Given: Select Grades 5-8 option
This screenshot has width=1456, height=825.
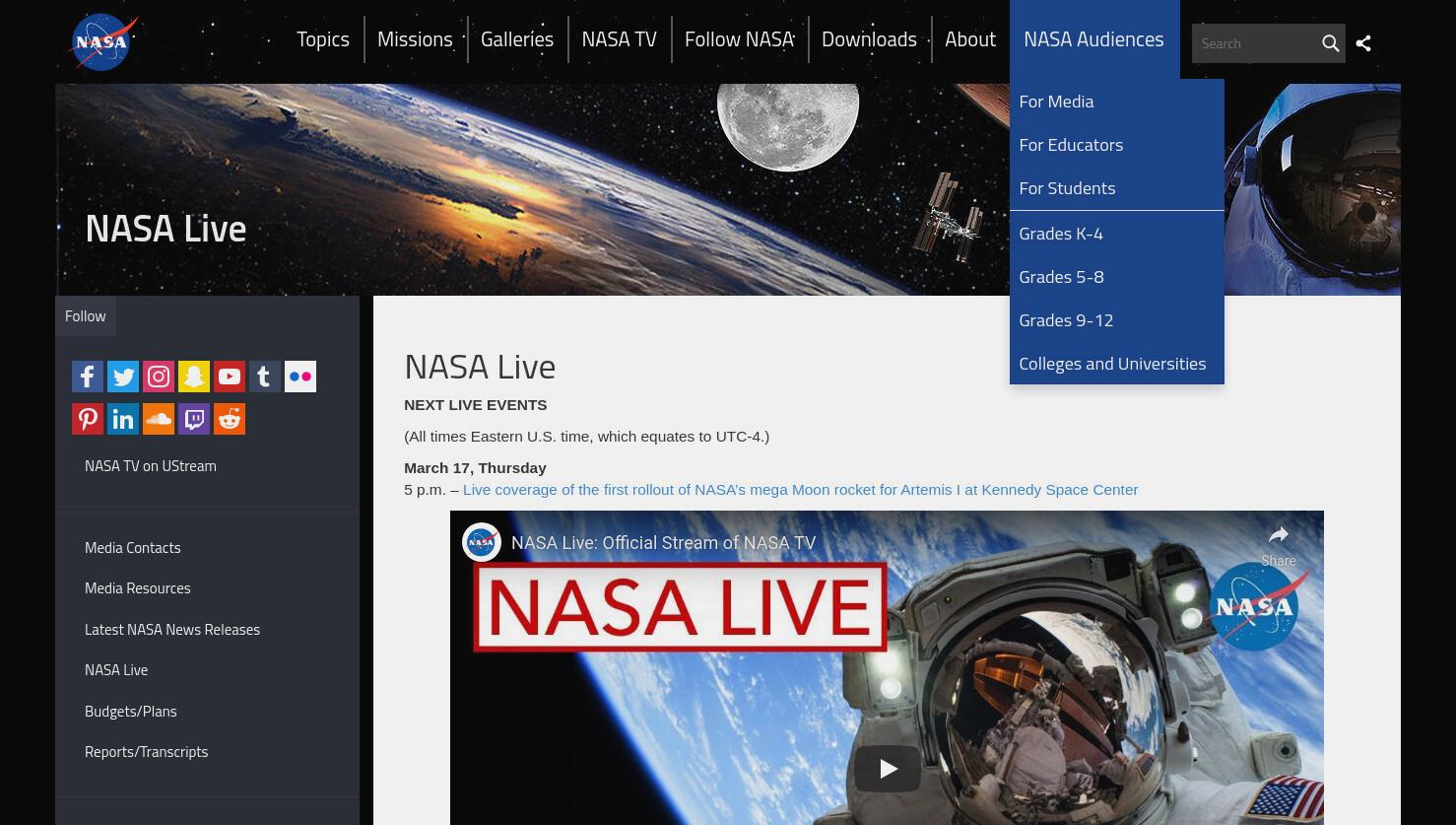Looking at the screenshot, I should coord(1116,276).
